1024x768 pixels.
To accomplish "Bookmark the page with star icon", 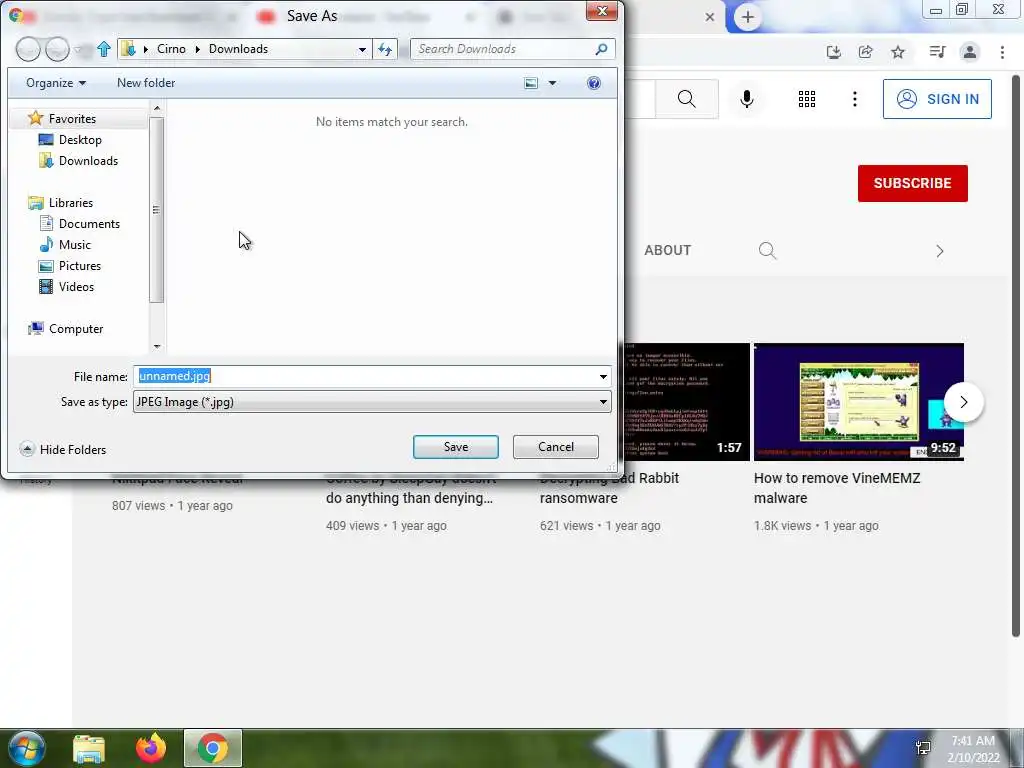I will coord(898,52).
